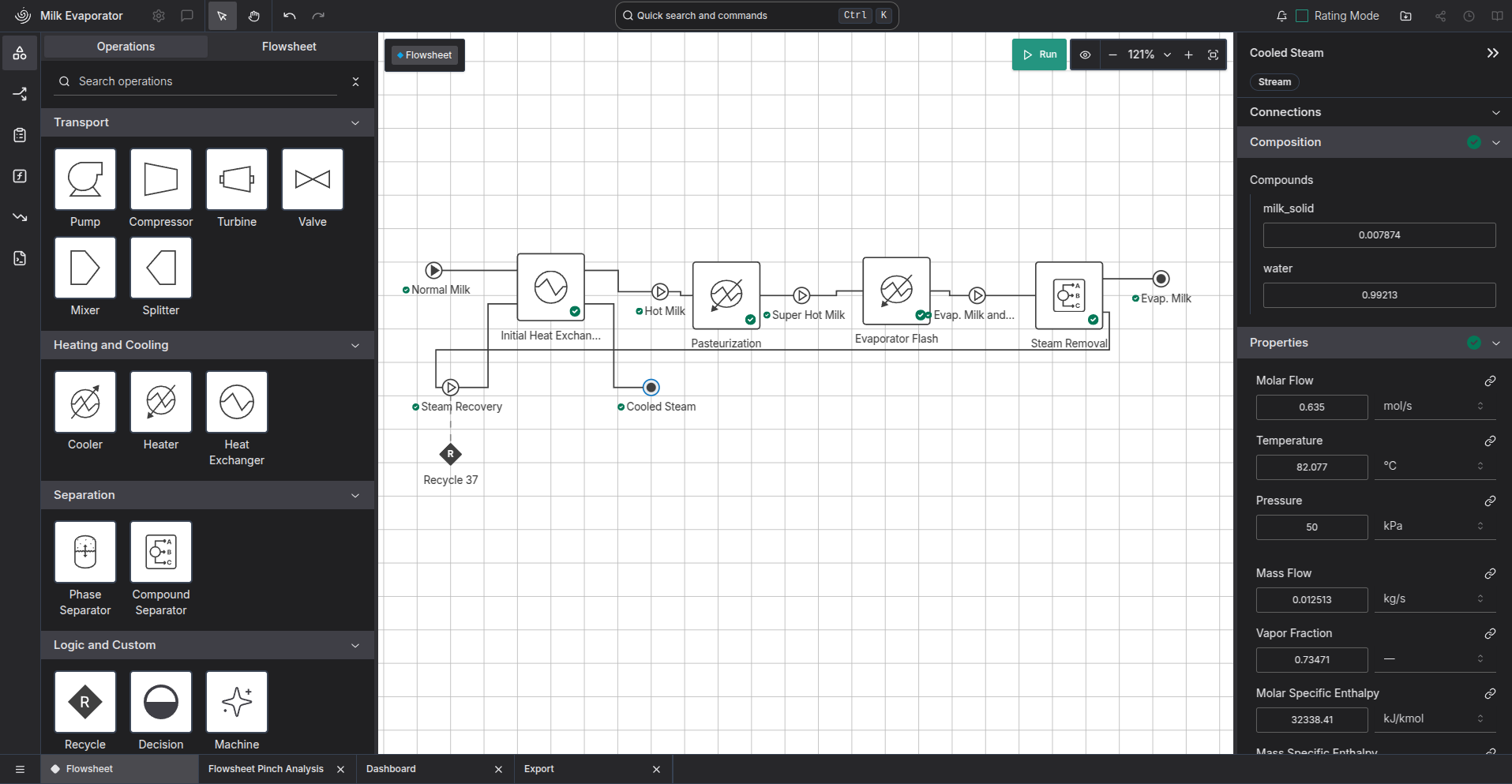Select the Decision operation icon
This screenshot has width=1512, height=784.
pyautogui.click(x=161, y=702)
